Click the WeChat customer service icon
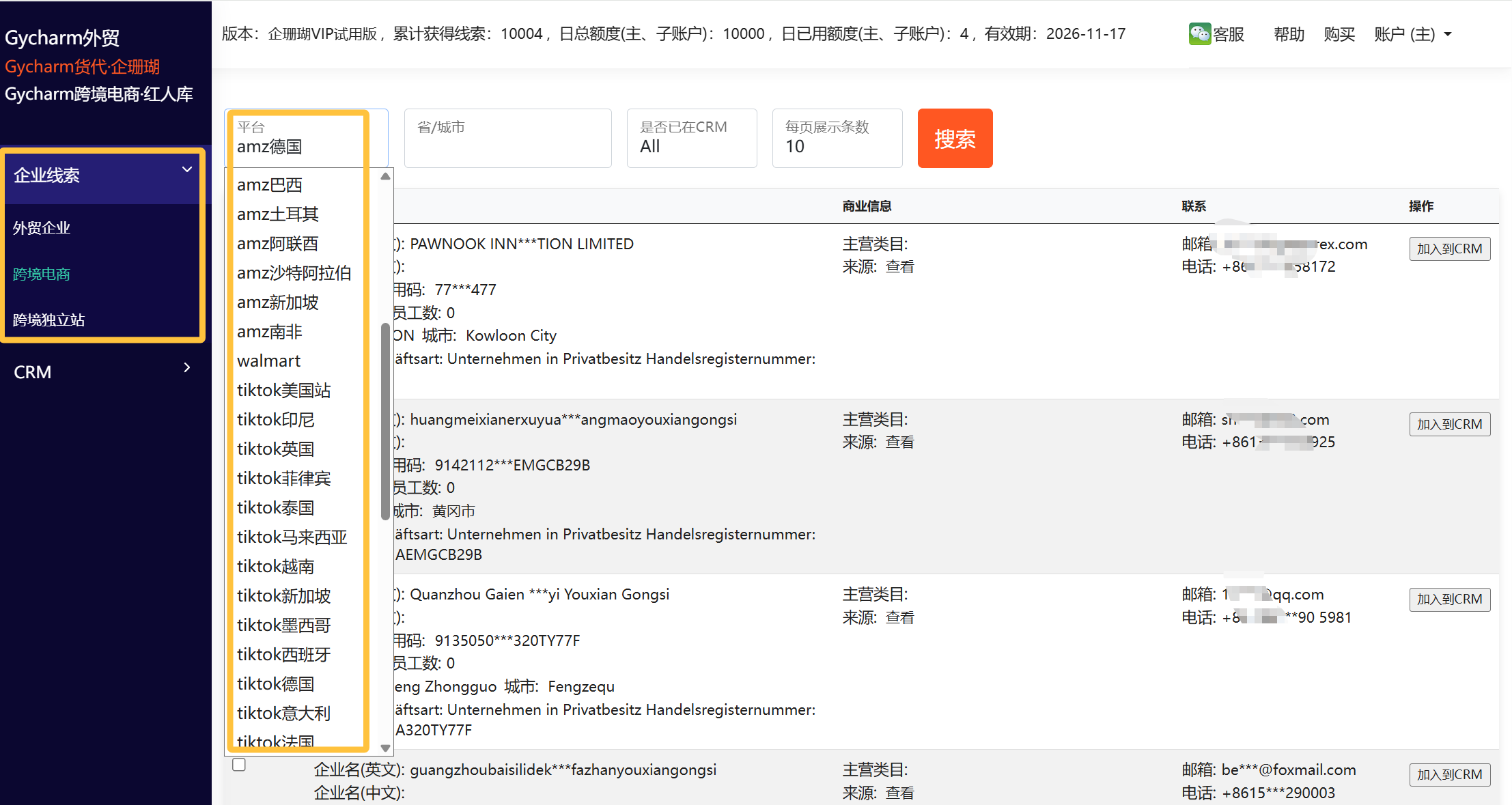 pyautogui.click(x=1199, y=33)
